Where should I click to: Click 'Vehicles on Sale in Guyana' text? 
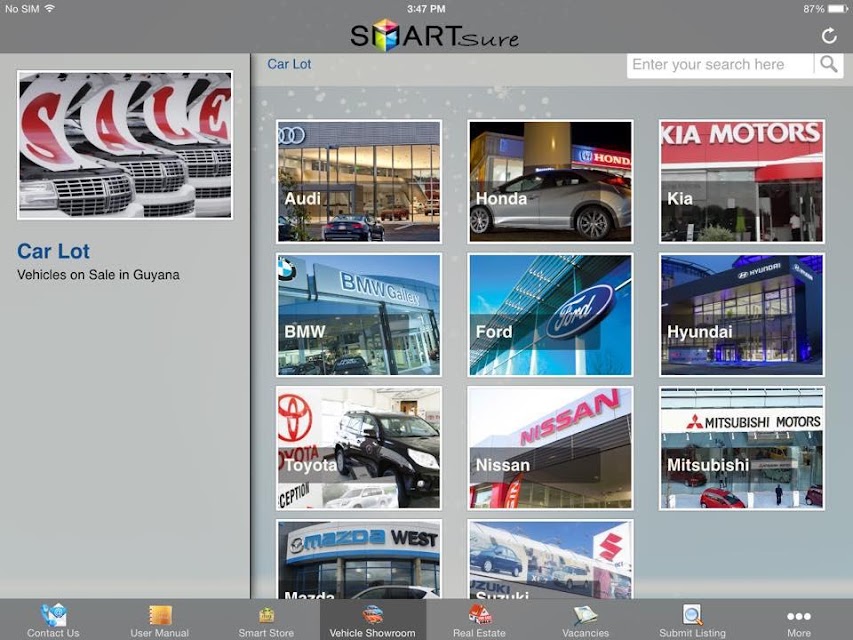click(98, 275)
